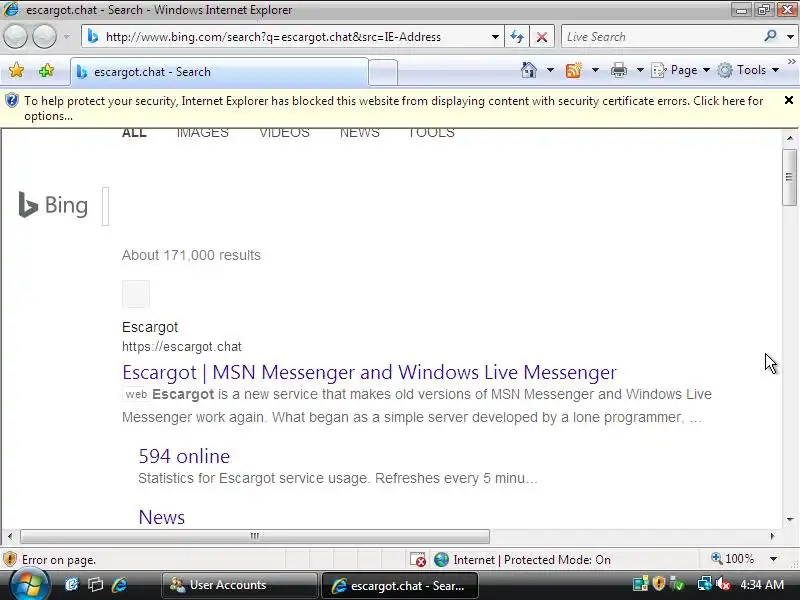The width and height of the screenshot is (800, 600).
Task: Click the network connection tray icon
Action: click(x=705, y=584)
